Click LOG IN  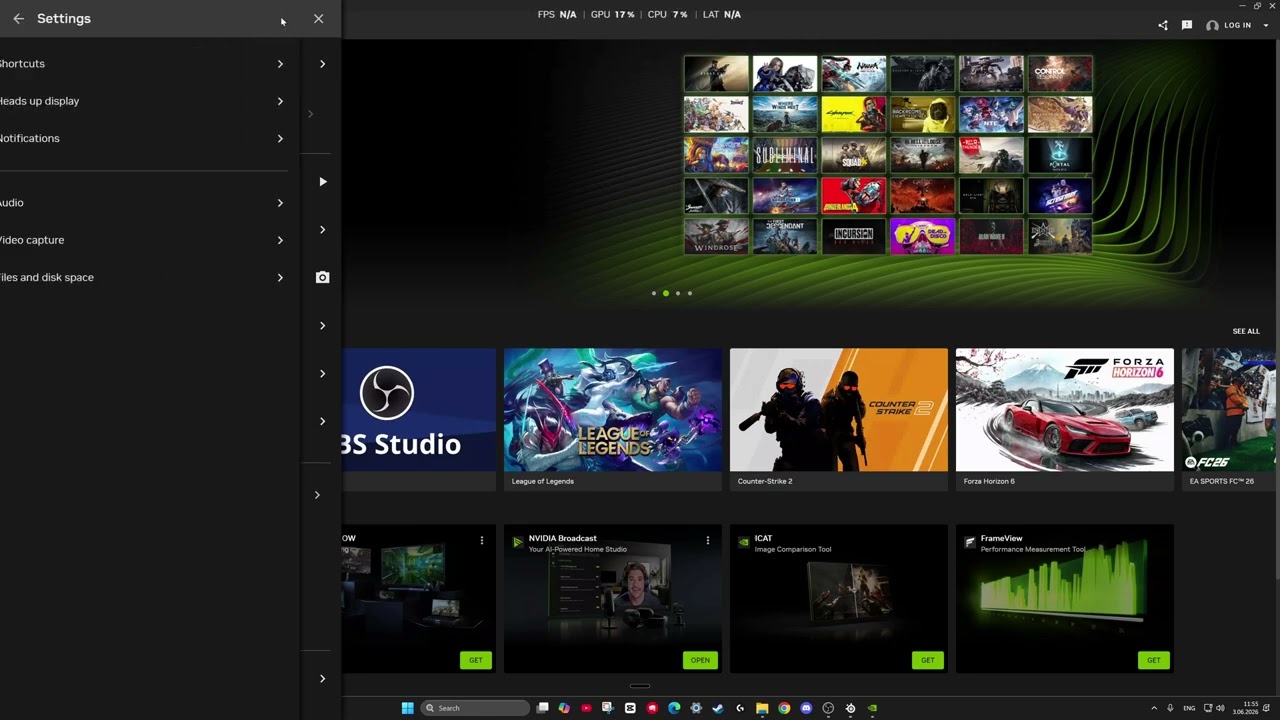[1237, 25]
